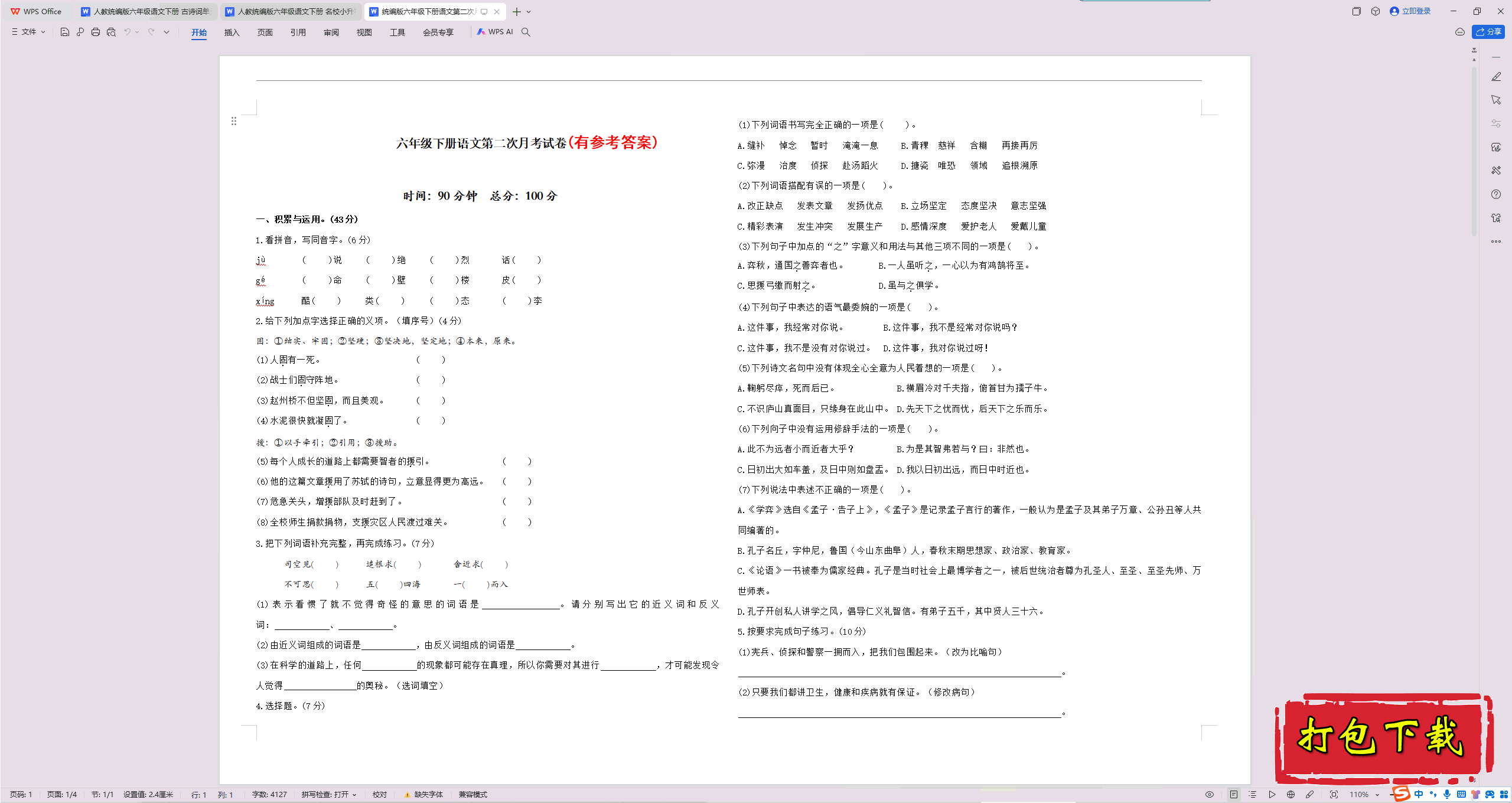Open the properties sliders panel in sidebar

(x=1496, y=123)
